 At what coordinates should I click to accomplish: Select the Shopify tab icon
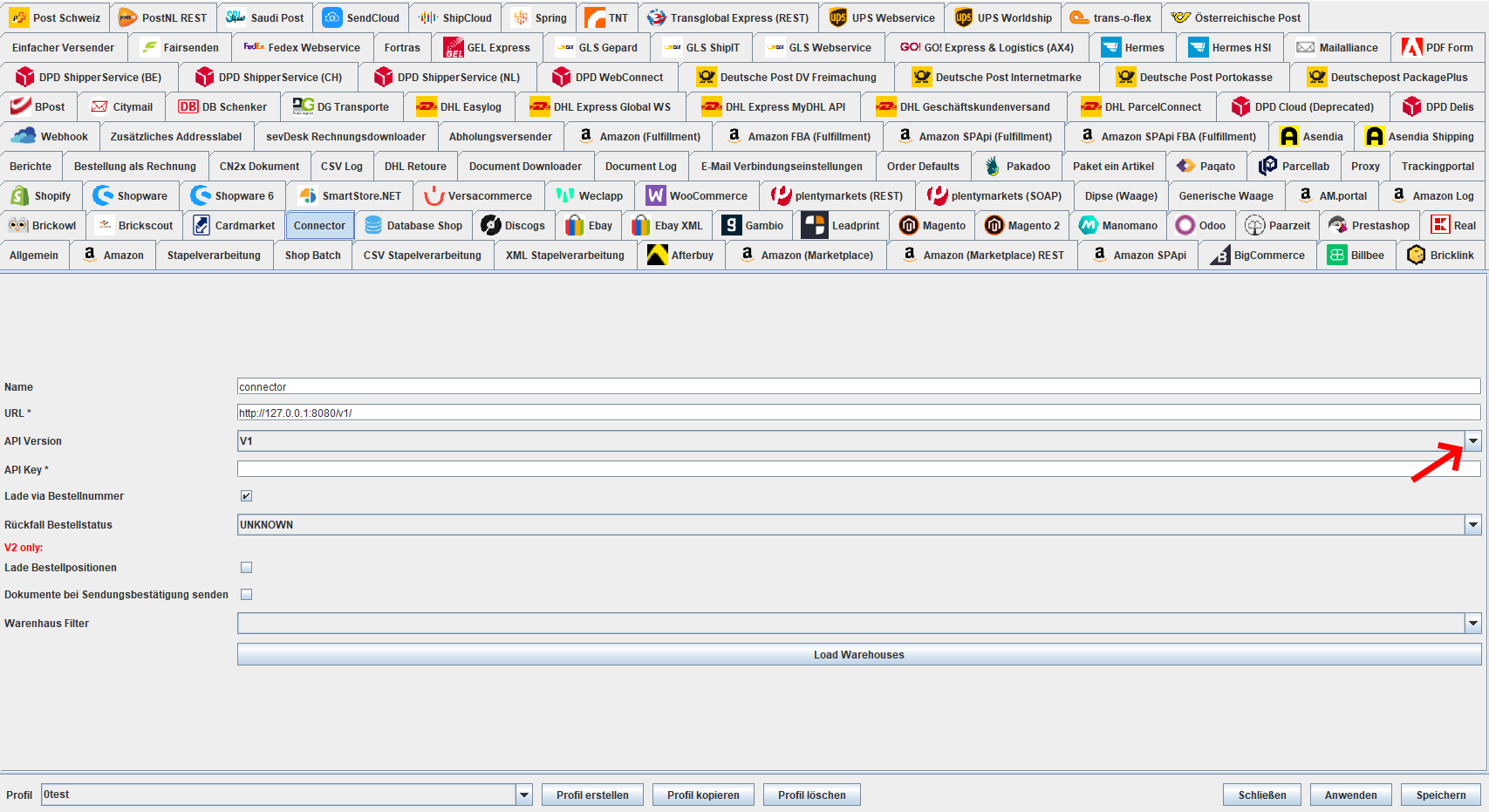tap(19, 195)
